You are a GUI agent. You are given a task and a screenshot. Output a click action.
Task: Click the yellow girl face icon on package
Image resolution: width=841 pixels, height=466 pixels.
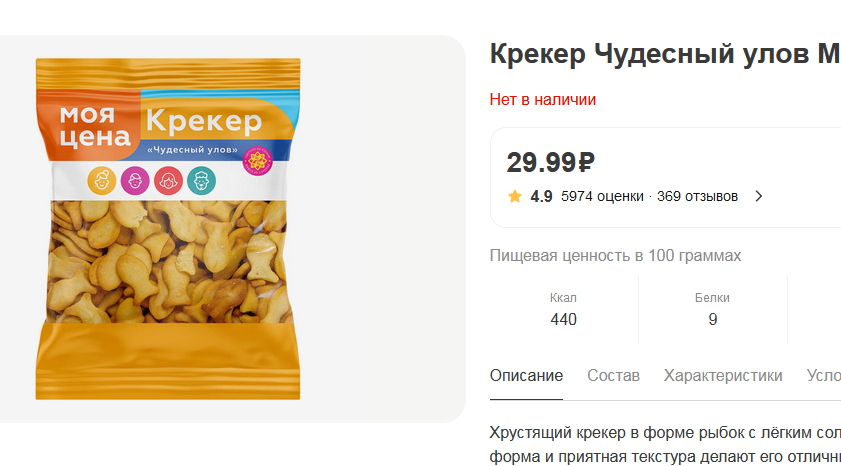coord(102,180)
